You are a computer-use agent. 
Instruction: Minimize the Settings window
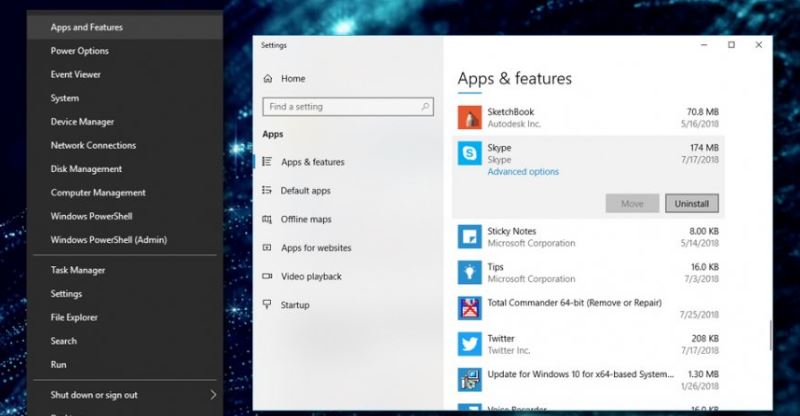tap(704, 45)
